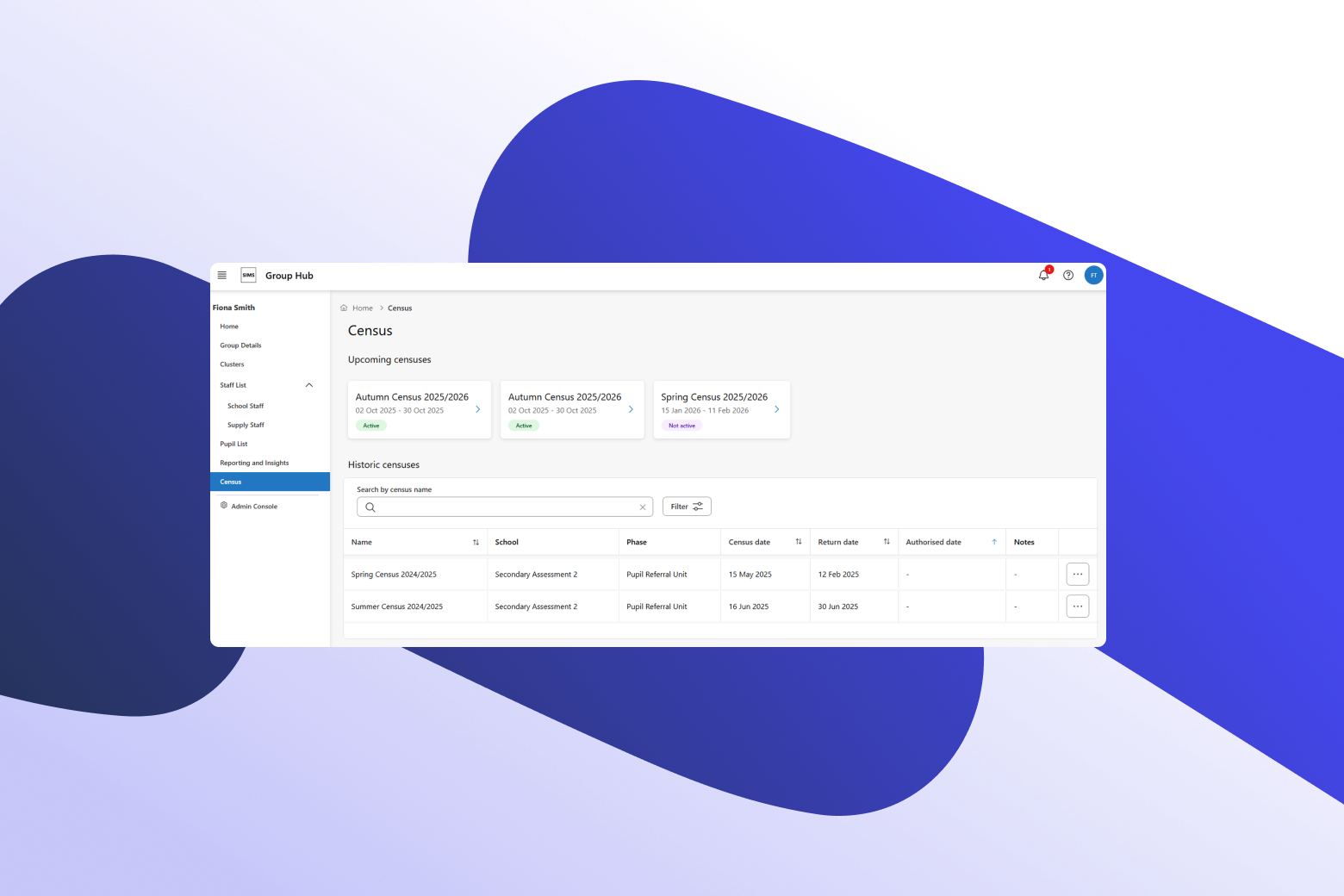Open actions menu for Spring Census 2024/2025
Viewport: 1344px width, 896px height.
[1077, 575]
